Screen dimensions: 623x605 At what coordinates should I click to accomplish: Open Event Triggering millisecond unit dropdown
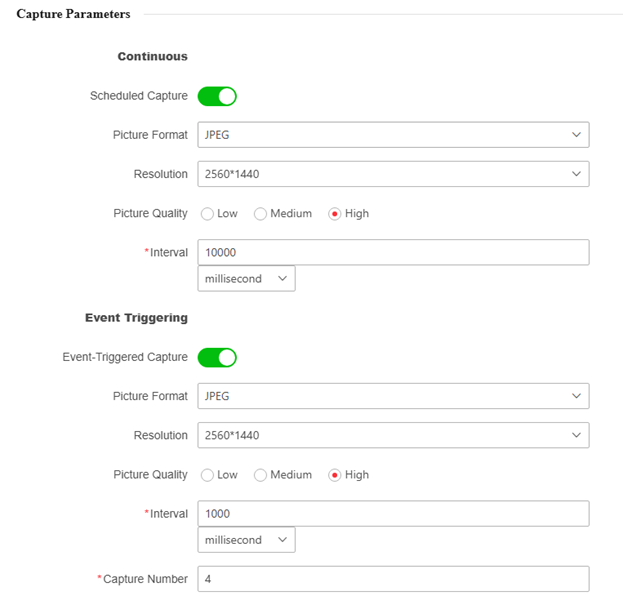coord(246,540)
